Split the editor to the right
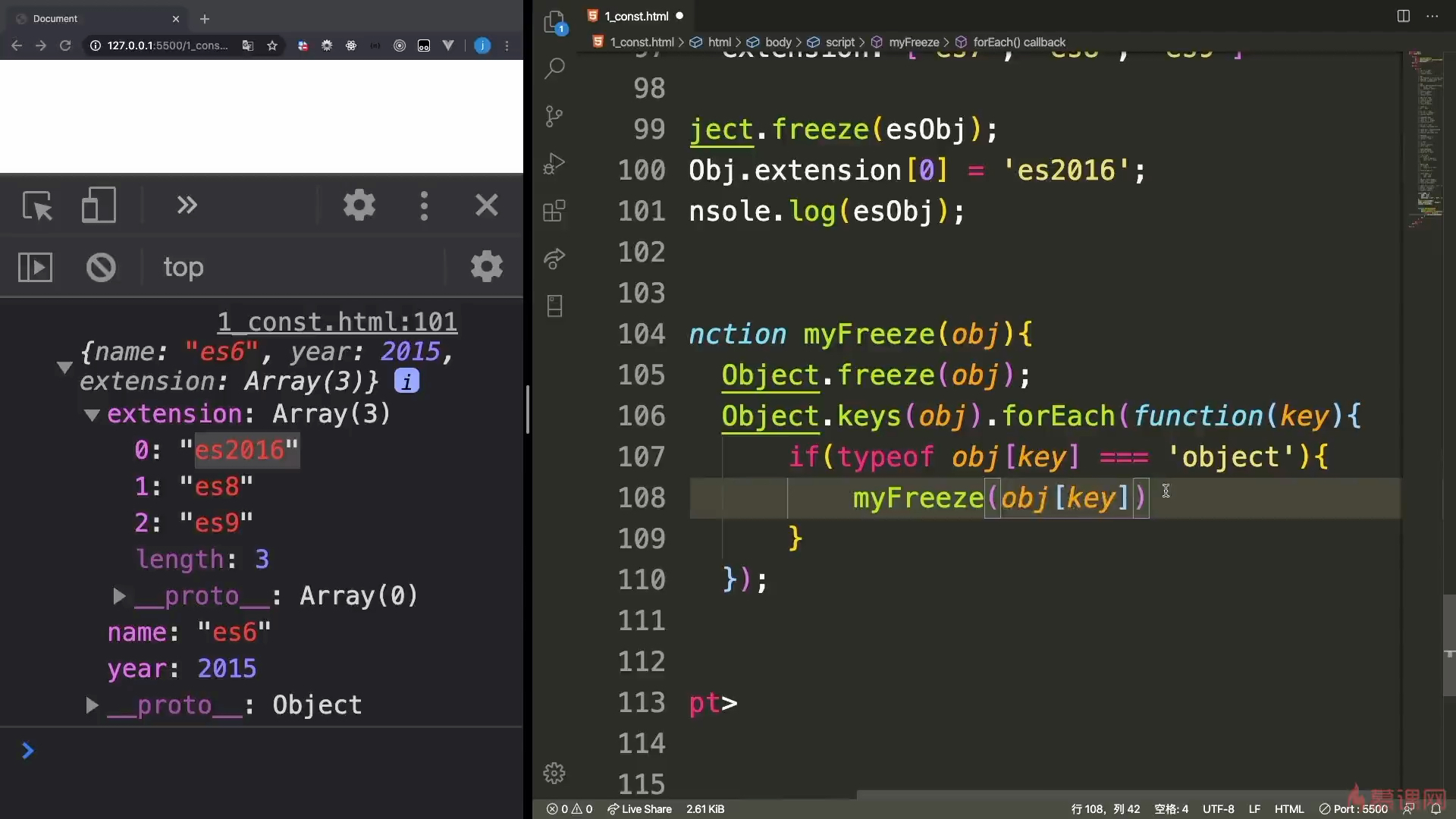The image size is (1456, 819). coord(1404,16)
